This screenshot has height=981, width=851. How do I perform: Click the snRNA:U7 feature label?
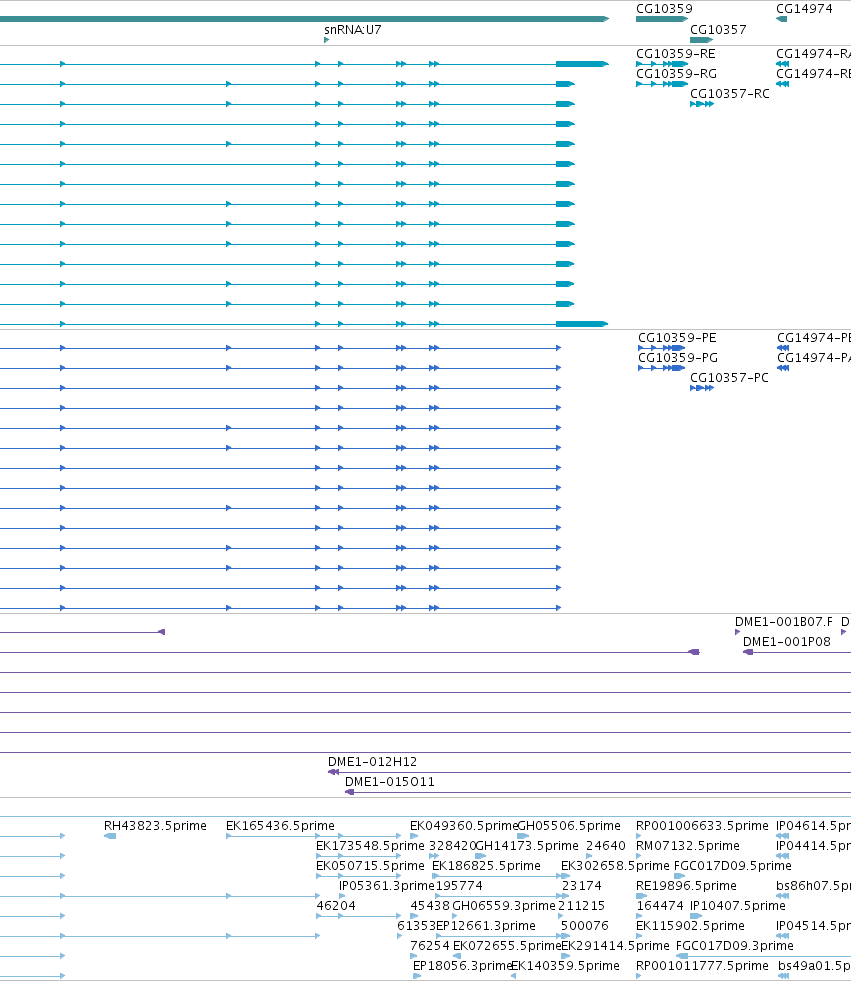pos(352,29)
